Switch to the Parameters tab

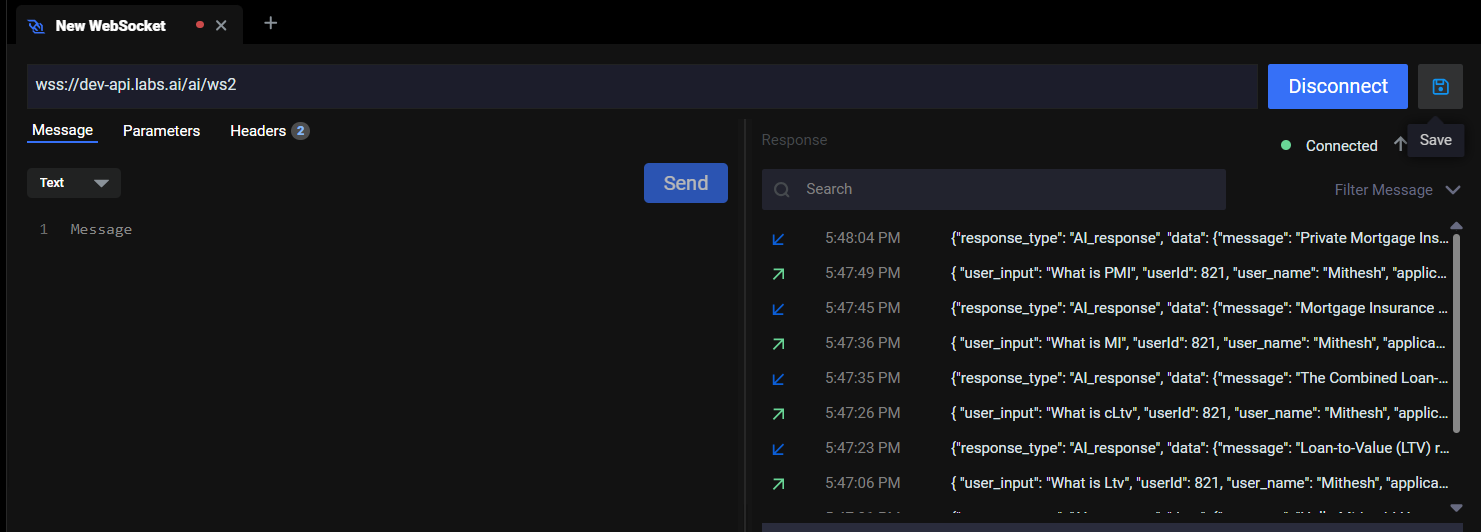(x=161, y=131)
